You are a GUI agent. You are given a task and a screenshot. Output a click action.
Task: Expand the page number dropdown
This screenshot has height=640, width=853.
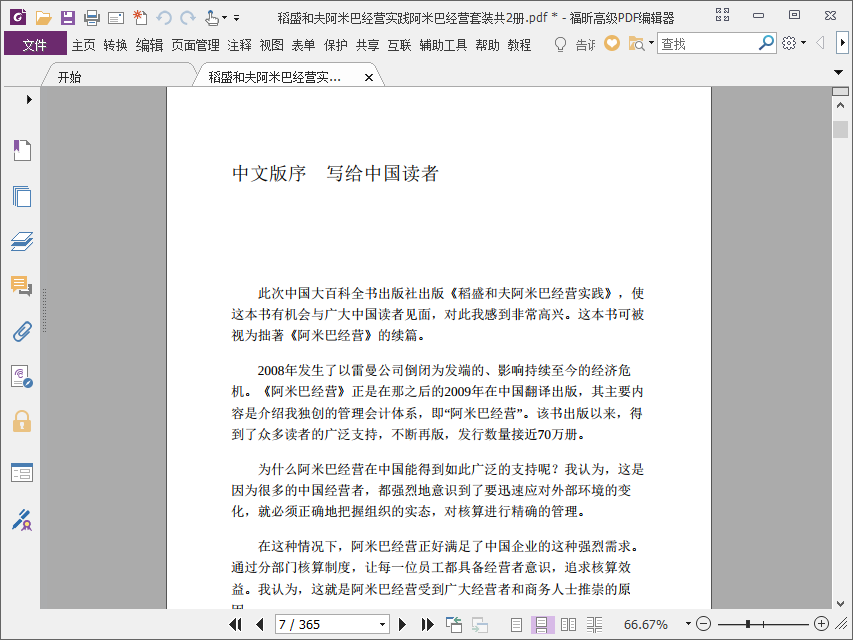[x=382, y=625]
